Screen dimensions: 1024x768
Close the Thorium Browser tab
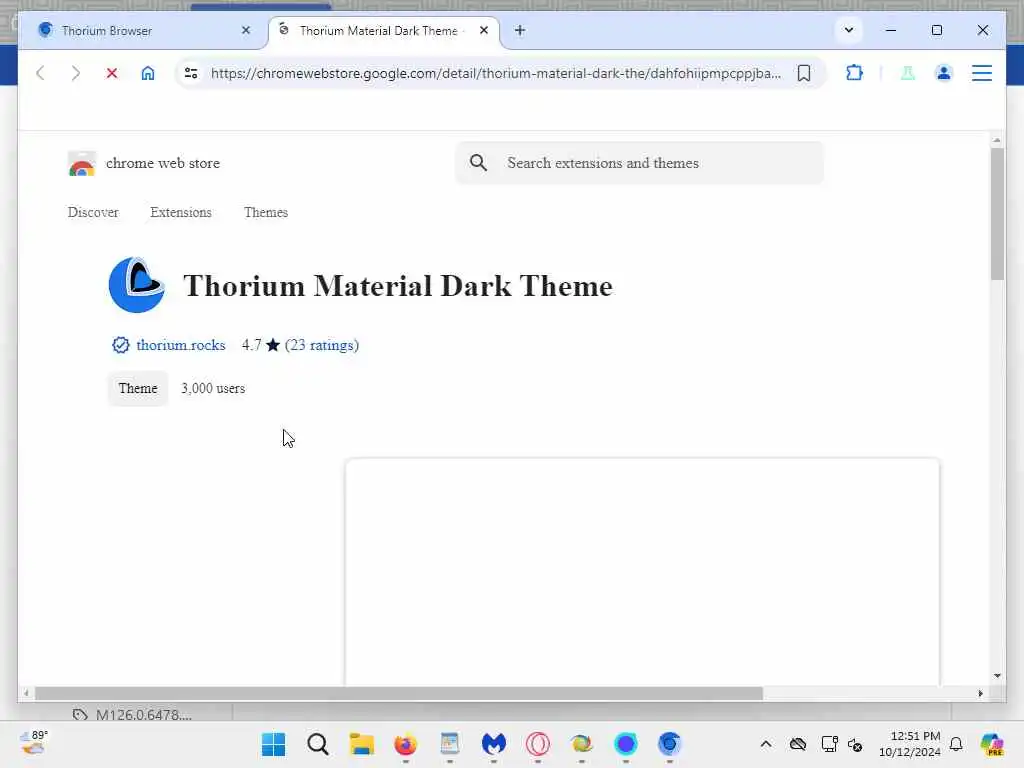pyautogui.click(x=246, y=30)
